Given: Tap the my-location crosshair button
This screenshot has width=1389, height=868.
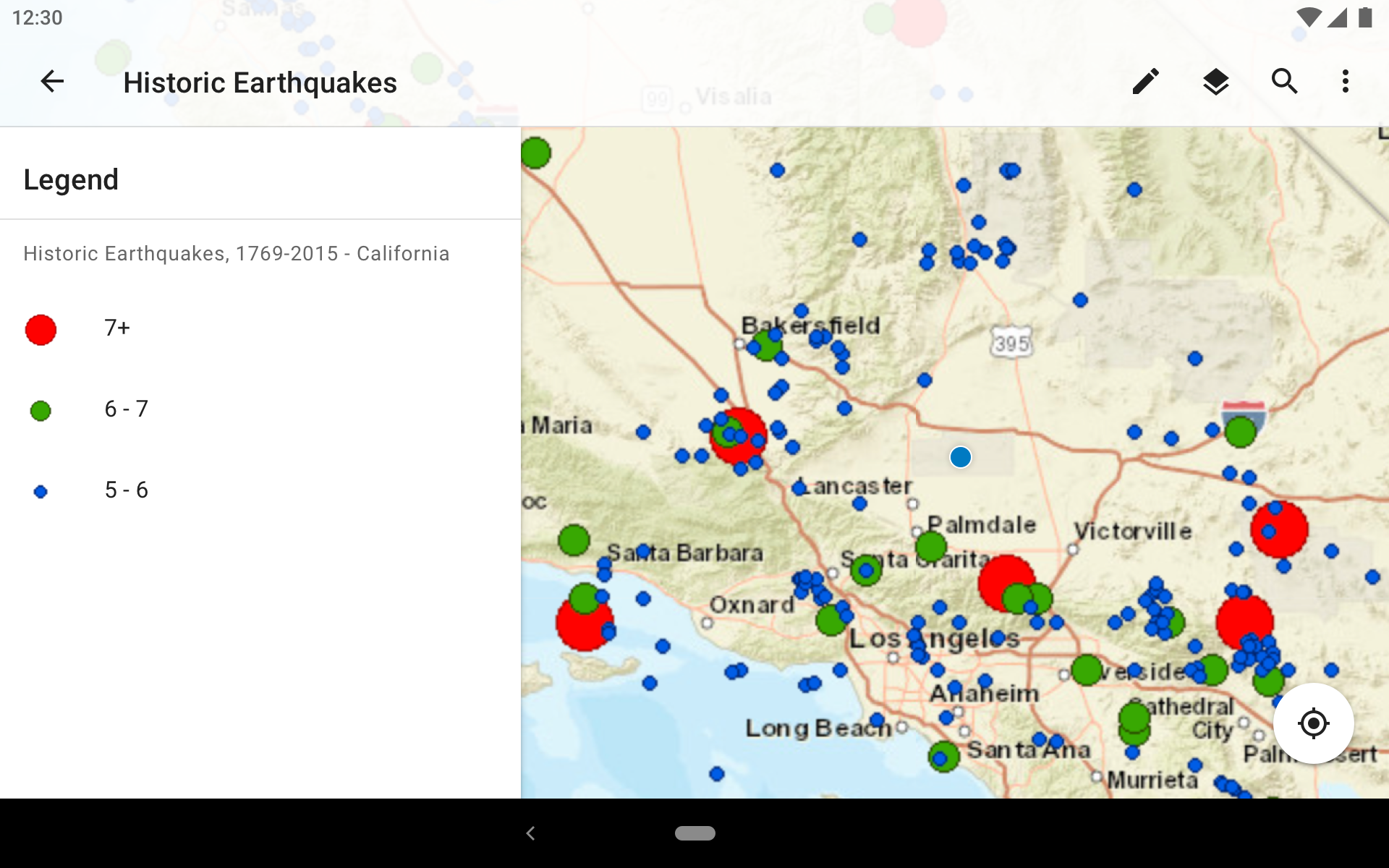Looking at the screenshot, I should [1313, 723].
